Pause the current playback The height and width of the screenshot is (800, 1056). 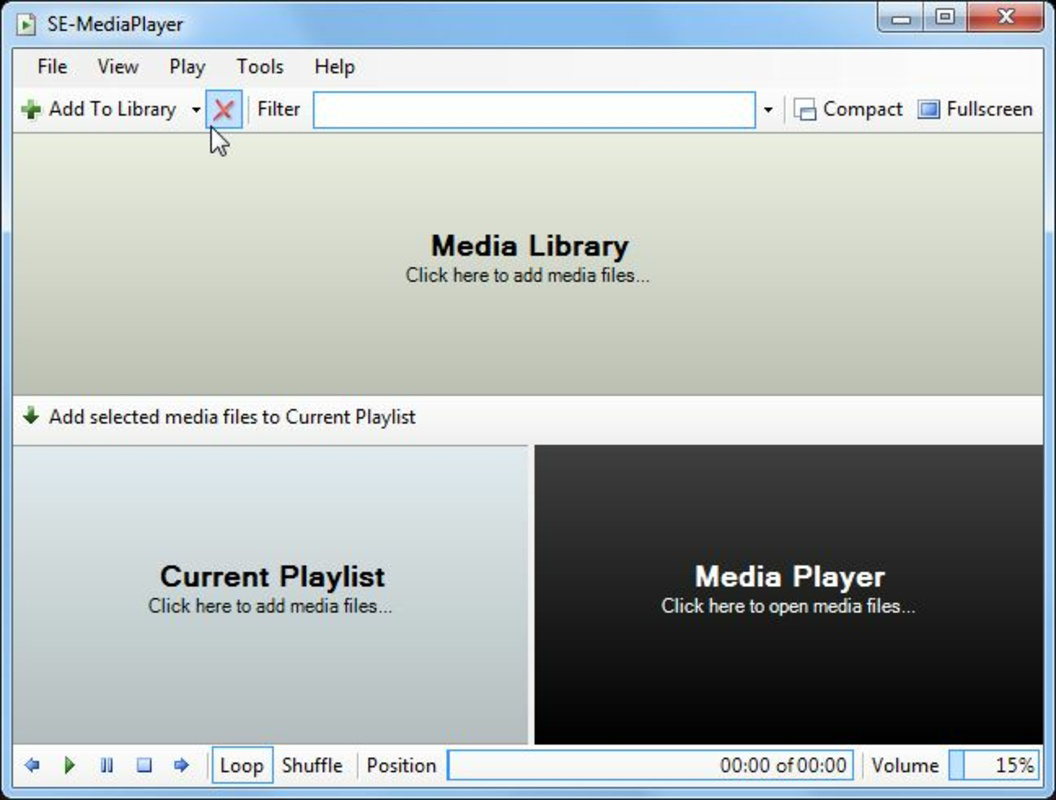click(107, 764)
